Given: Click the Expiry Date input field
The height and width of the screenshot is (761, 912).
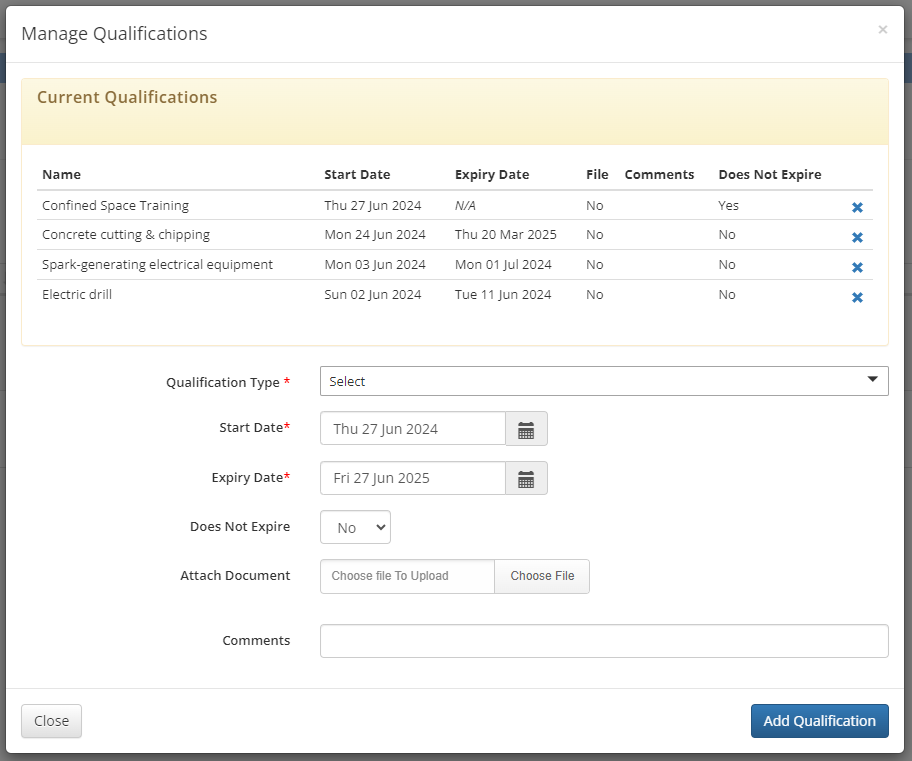Looking at the screenshot, I should tap(413, 478).
